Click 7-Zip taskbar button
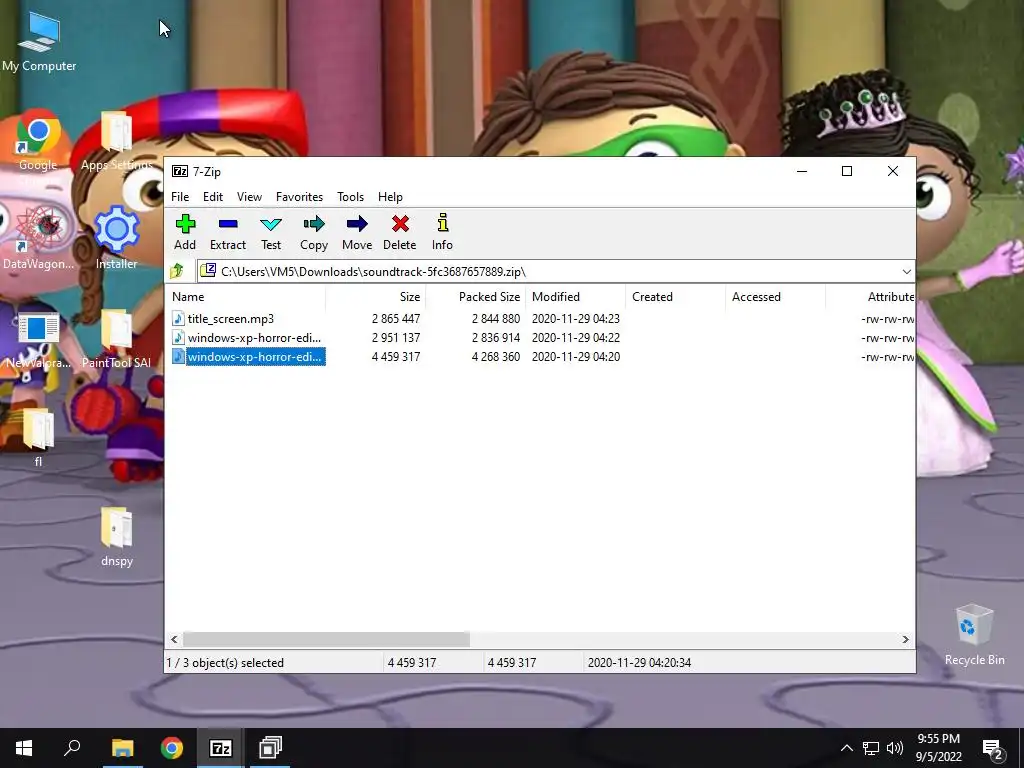This screenshot has height=768, width=1024. 221,748
